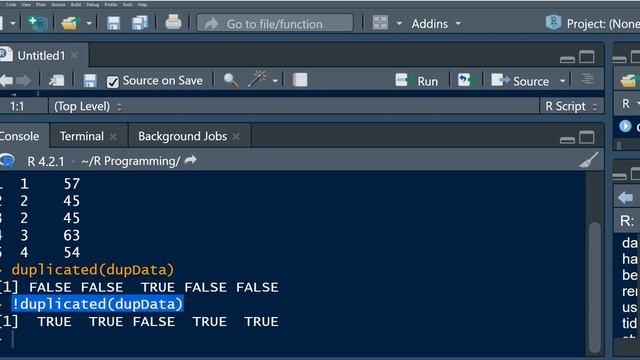The height and width of the screenshot is (360, 640).
Task: Open the Project (None) menu
Action: coord(593,24)
